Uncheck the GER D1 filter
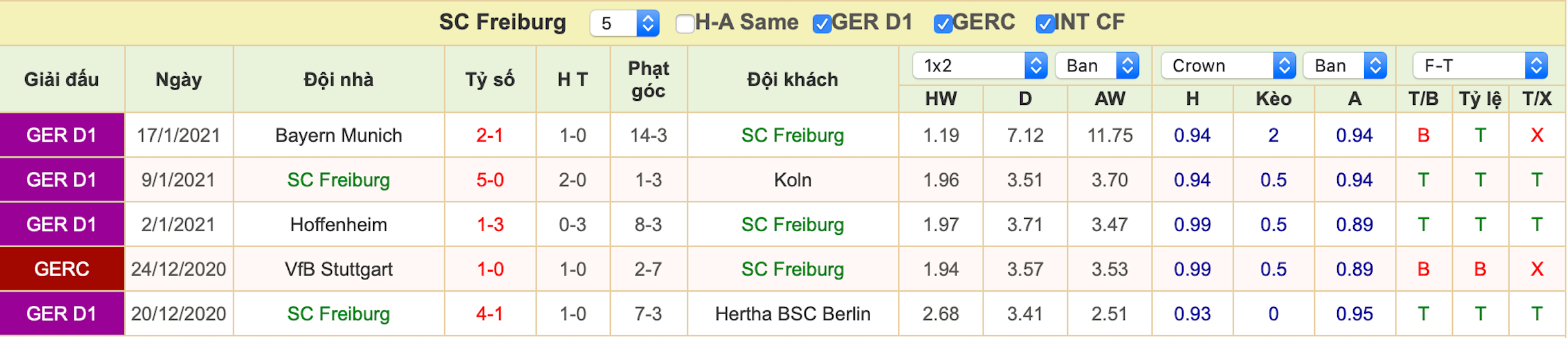1568x338 pixels. [822, 24]
